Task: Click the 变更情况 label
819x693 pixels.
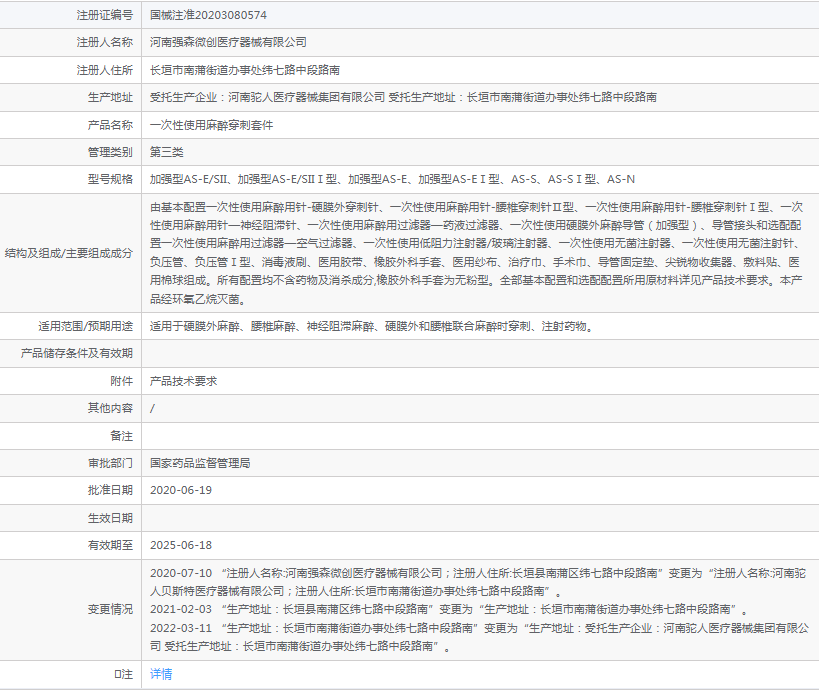Action: 110,609
